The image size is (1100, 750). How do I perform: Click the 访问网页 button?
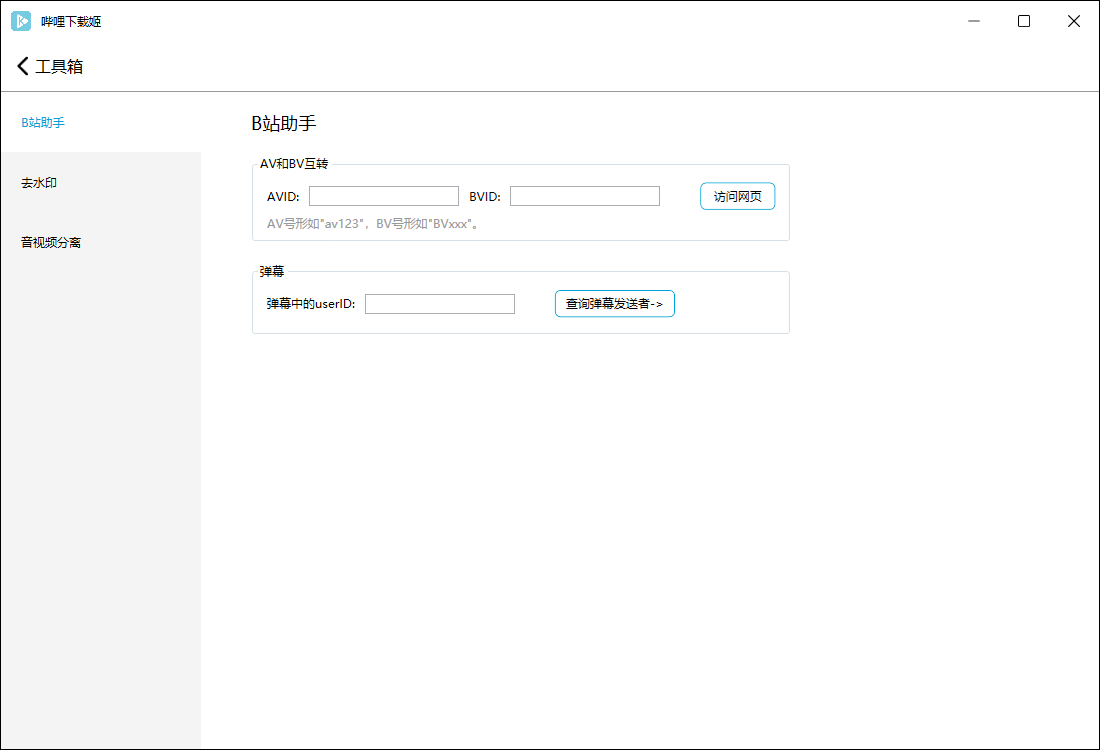737,196
